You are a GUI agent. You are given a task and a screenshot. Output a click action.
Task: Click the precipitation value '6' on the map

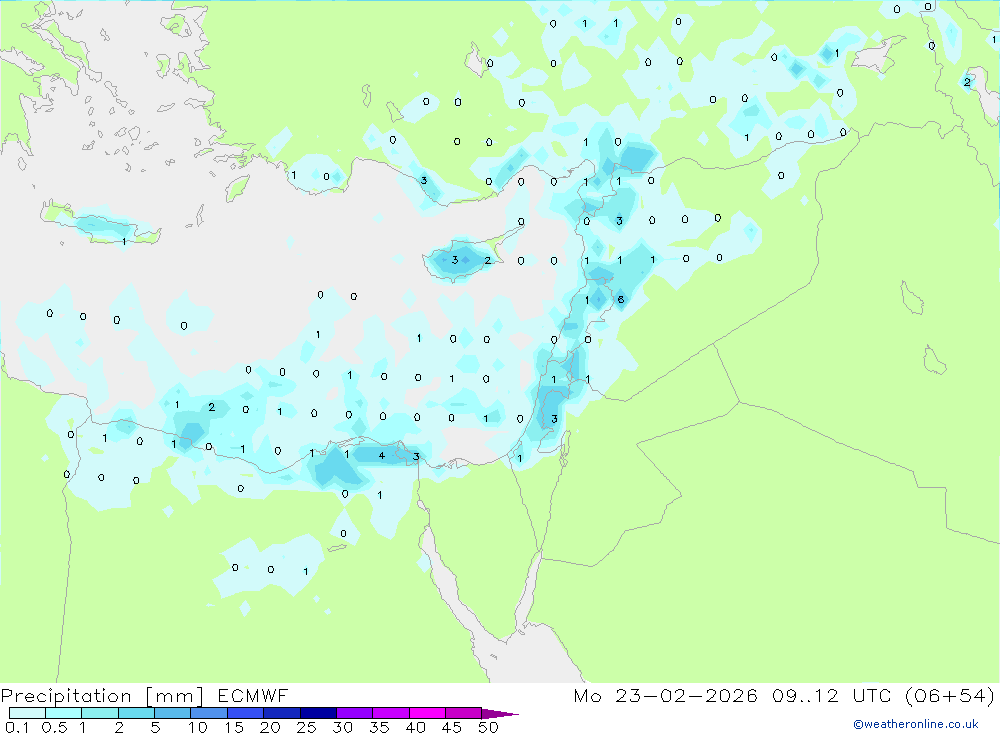click(621, 300)
